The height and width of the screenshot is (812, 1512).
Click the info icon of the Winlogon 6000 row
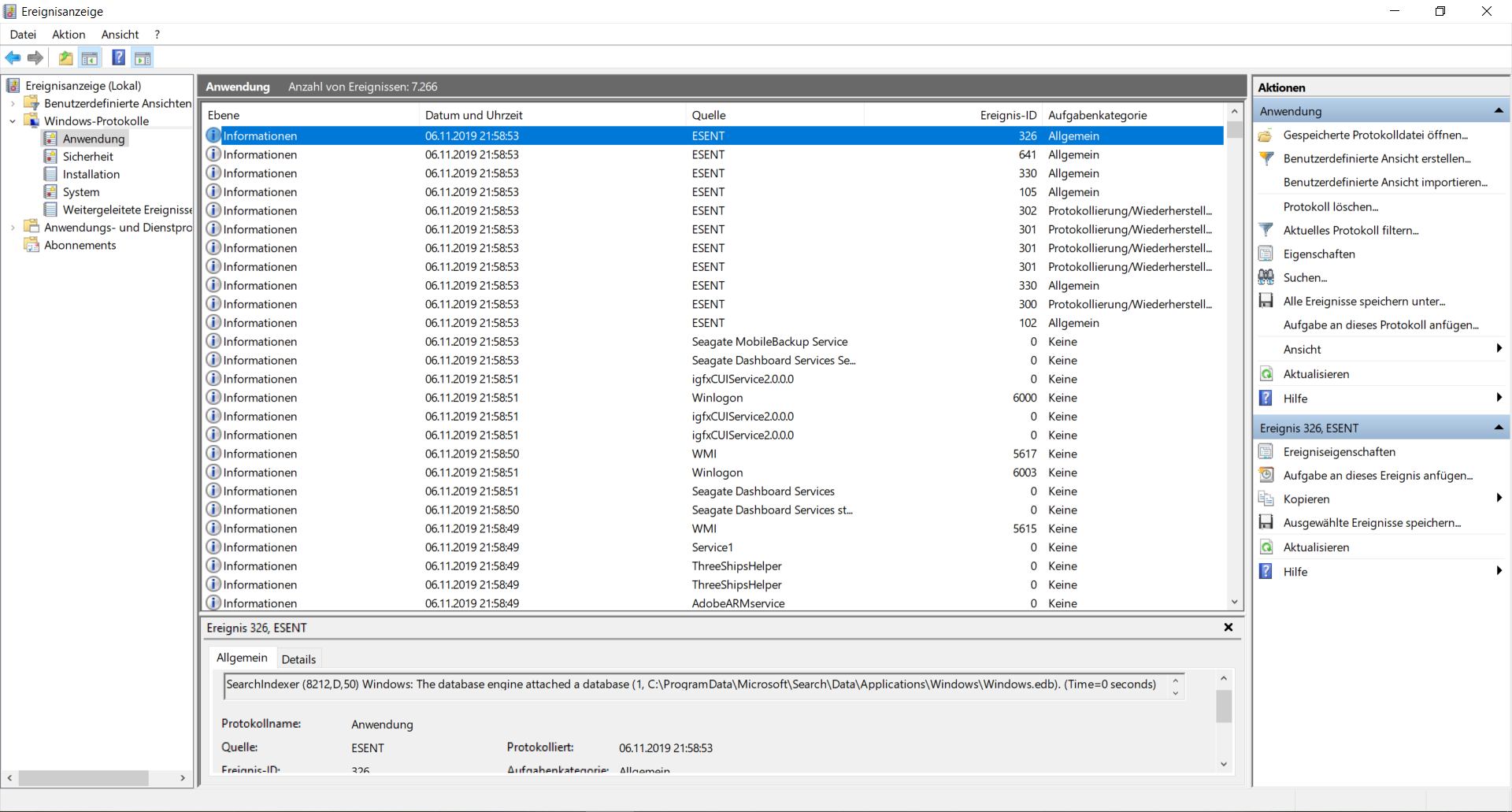pyautogui.click(x=213, y=398)
